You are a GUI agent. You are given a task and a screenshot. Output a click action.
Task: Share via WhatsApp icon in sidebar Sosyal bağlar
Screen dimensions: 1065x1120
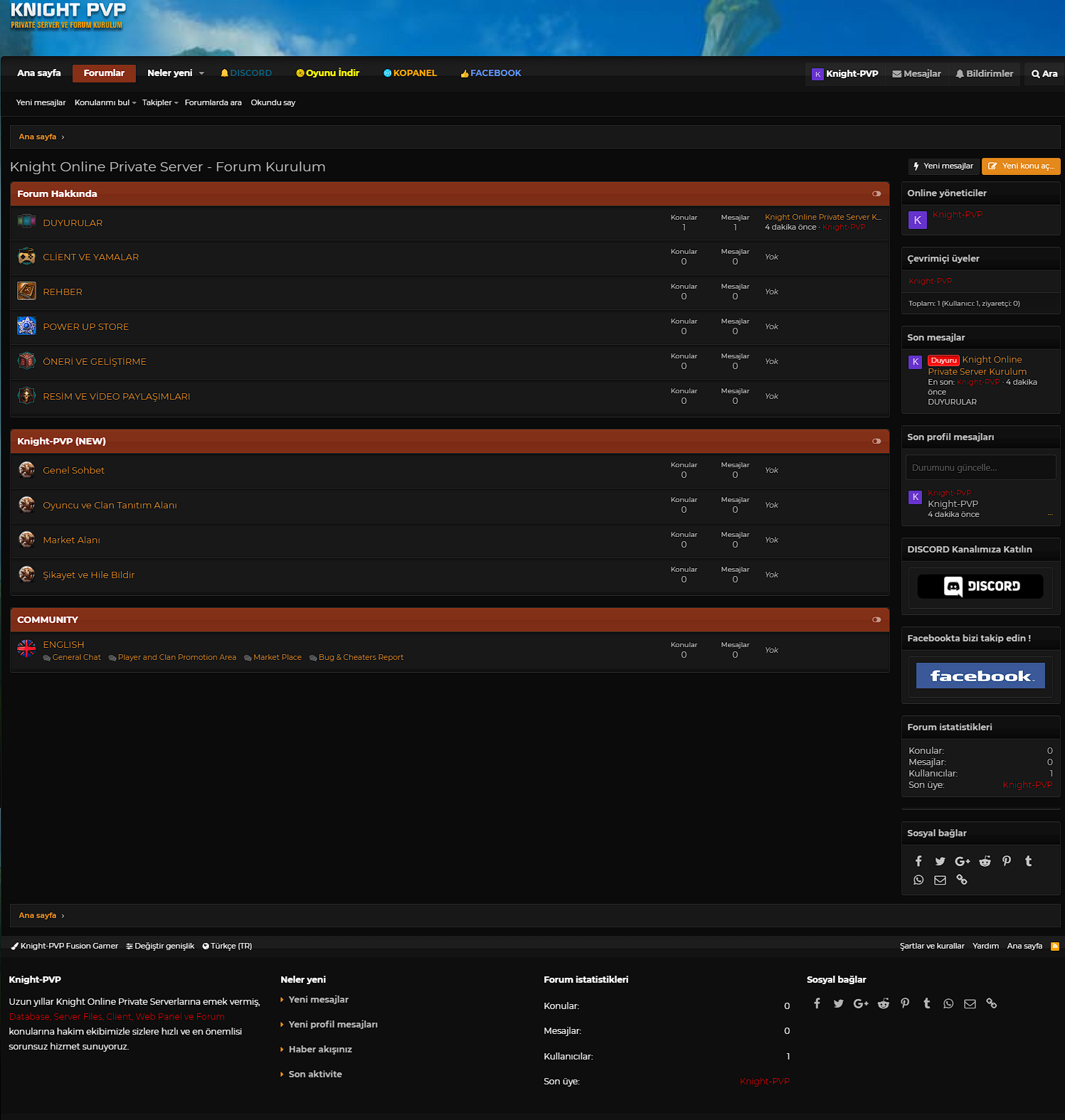coord(918,880)
